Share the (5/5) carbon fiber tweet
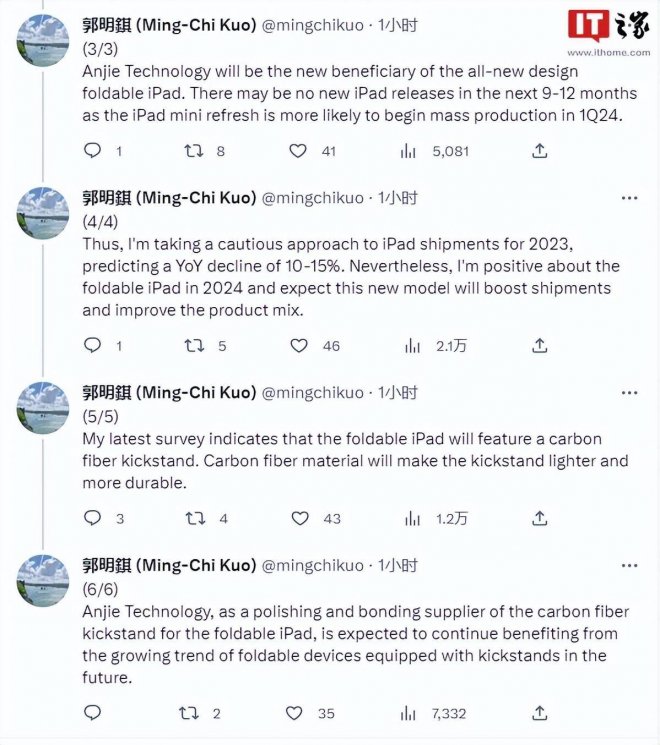This screenshot has height=745, width=660. pos(539,518)
